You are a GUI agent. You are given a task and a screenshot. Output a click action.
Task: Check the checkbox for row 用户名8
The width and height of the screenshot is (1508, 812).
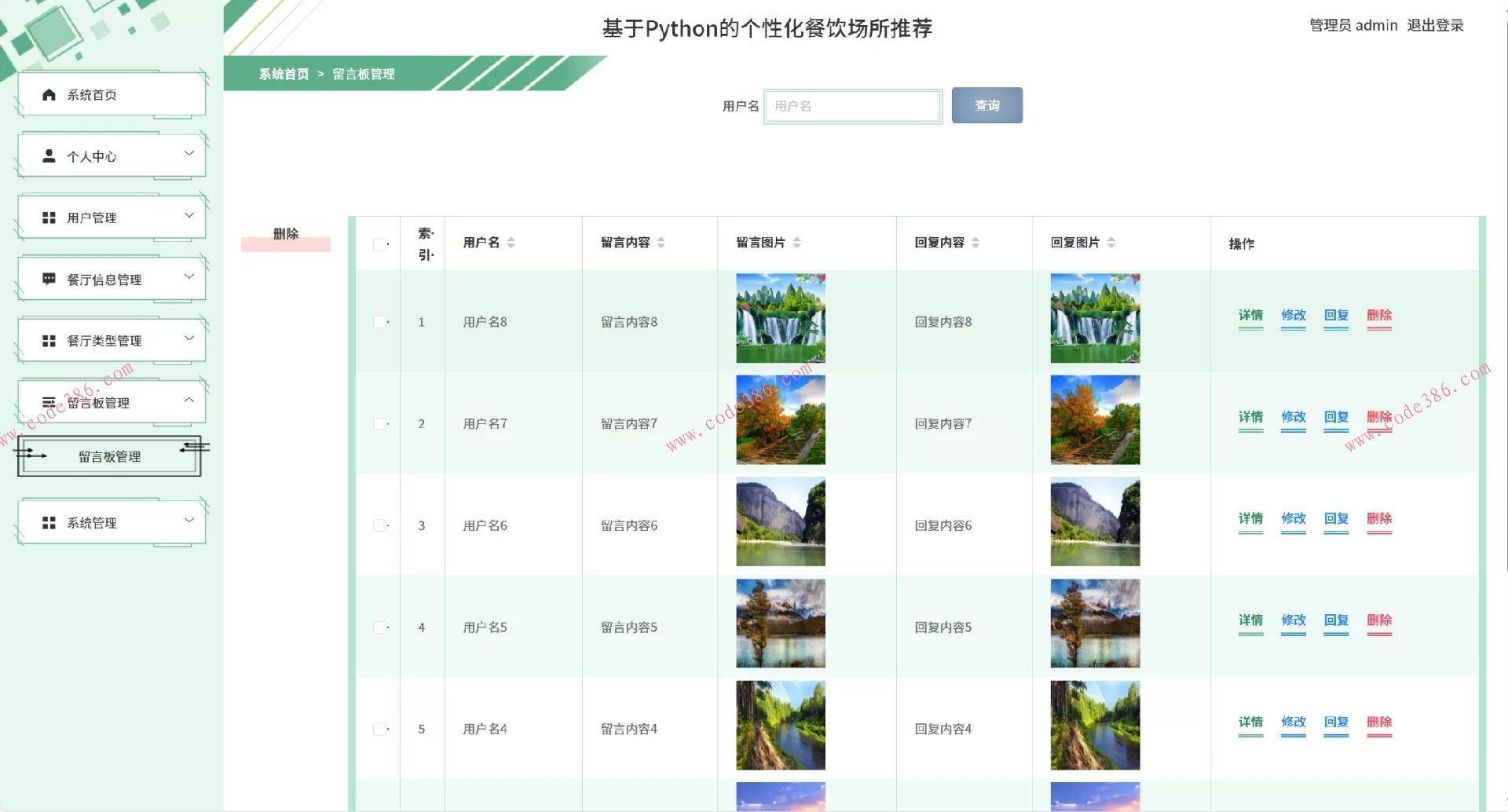(x=379, y=322)
